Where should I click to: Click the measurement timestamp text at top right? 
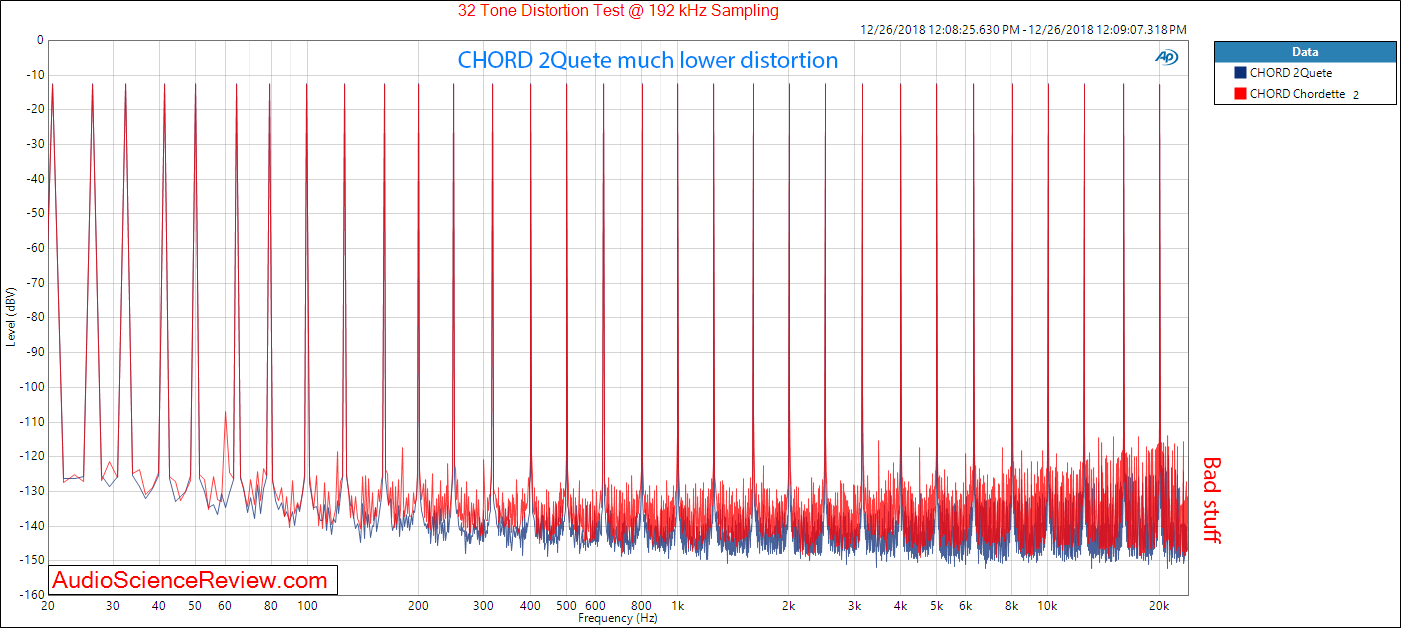pyautogui.click(x=1024, y=30)
